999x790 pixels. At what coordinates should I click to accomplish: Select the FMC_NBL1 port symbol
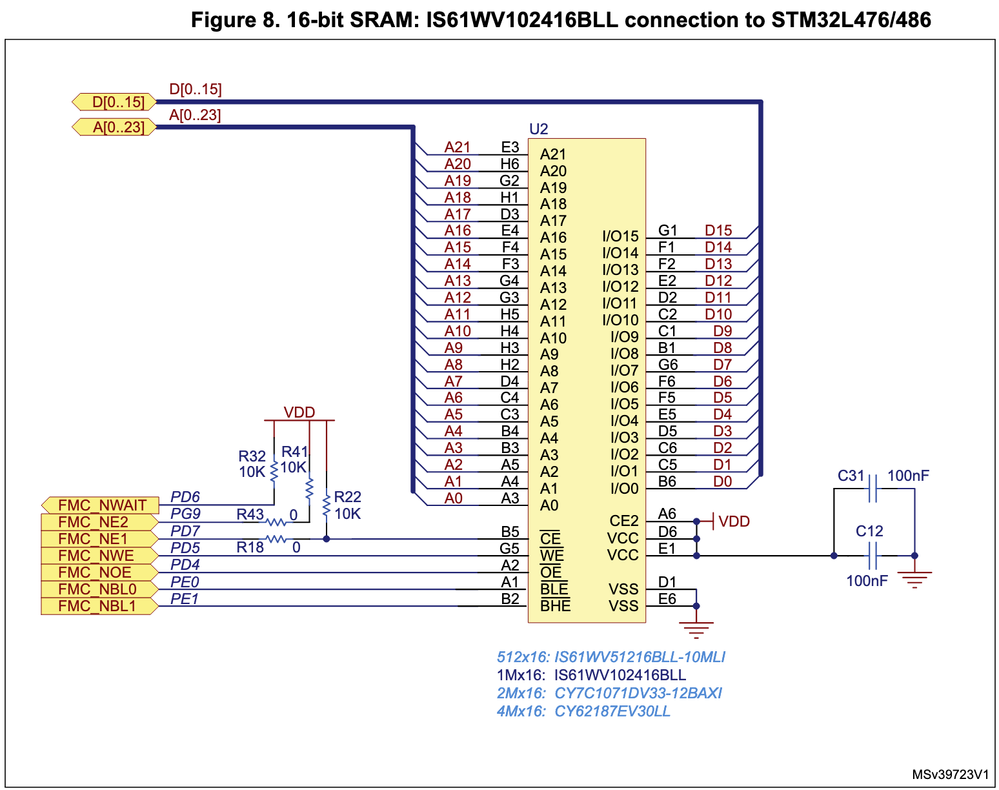[99, 606]
